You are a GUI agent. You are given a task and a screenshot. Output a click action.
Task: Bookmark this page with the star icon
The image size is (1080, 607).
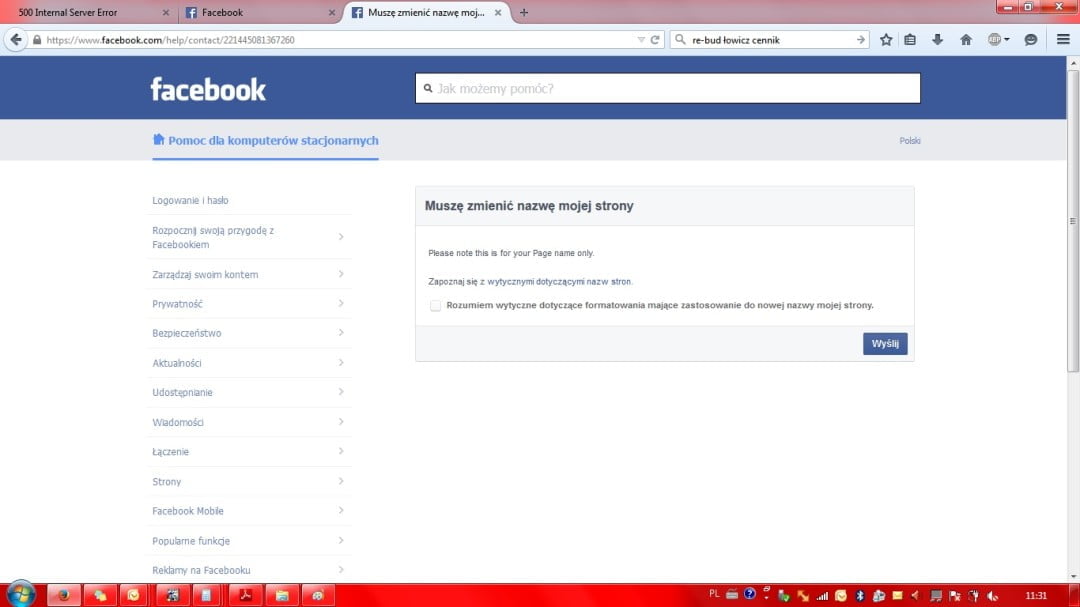coord(886,40)
